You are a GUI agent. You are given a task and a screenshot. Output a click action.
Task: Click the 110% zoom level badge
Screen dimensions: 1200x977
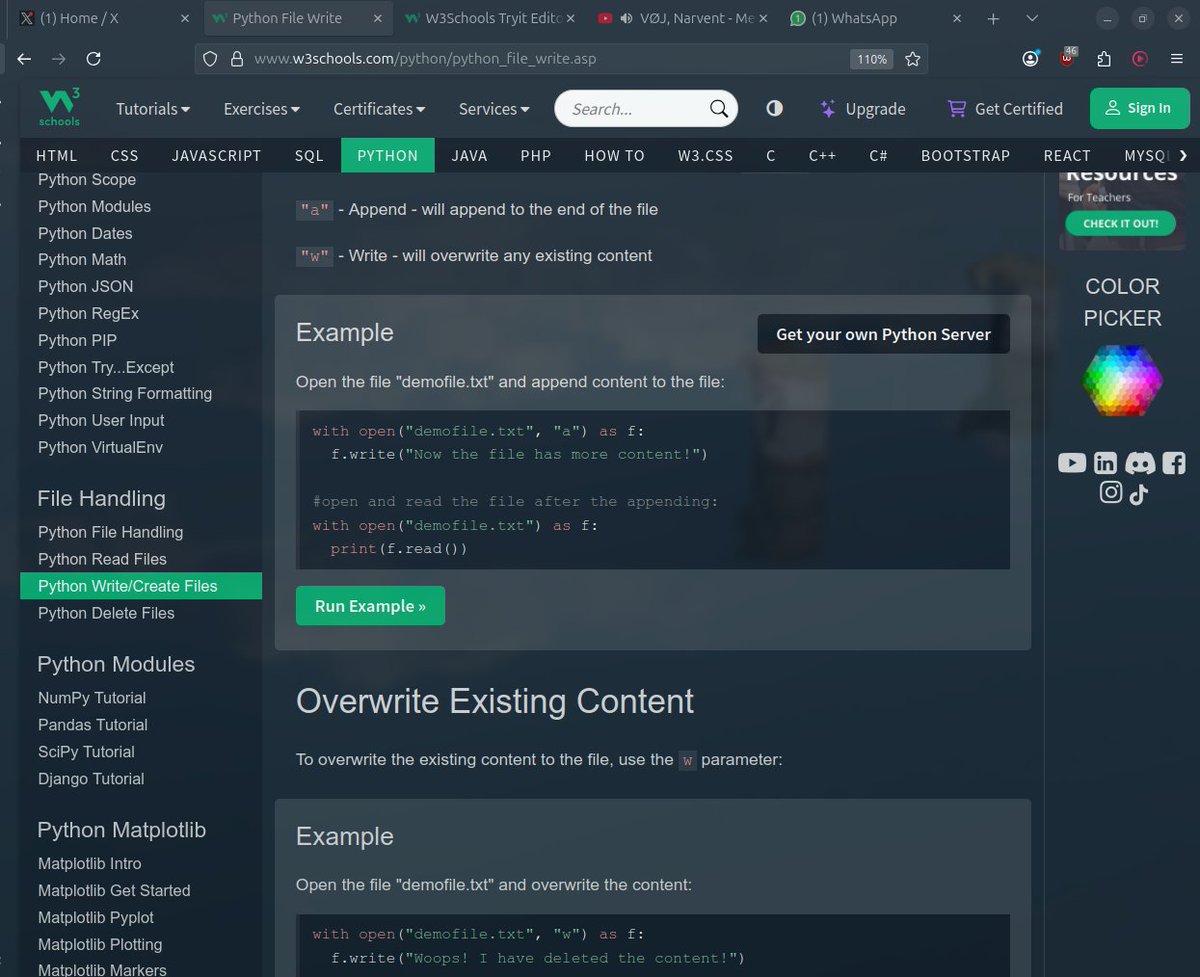[871, 59]
